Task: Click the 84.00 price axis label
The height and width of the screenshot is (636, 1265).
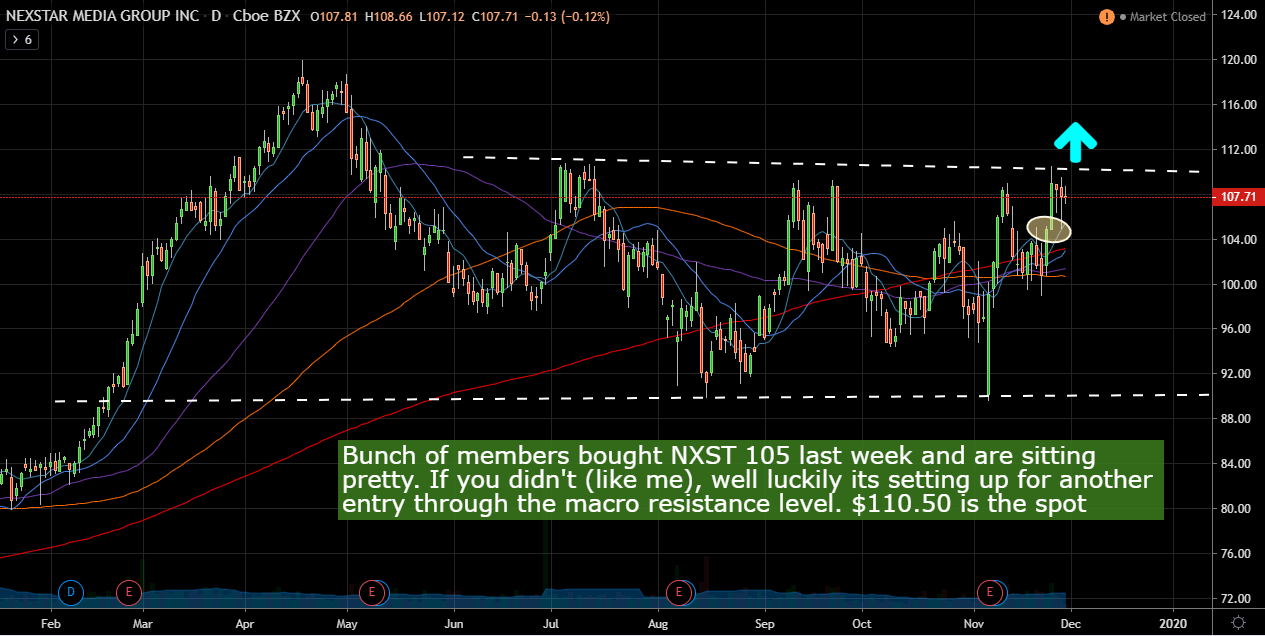Action: tap(1236, 464)
